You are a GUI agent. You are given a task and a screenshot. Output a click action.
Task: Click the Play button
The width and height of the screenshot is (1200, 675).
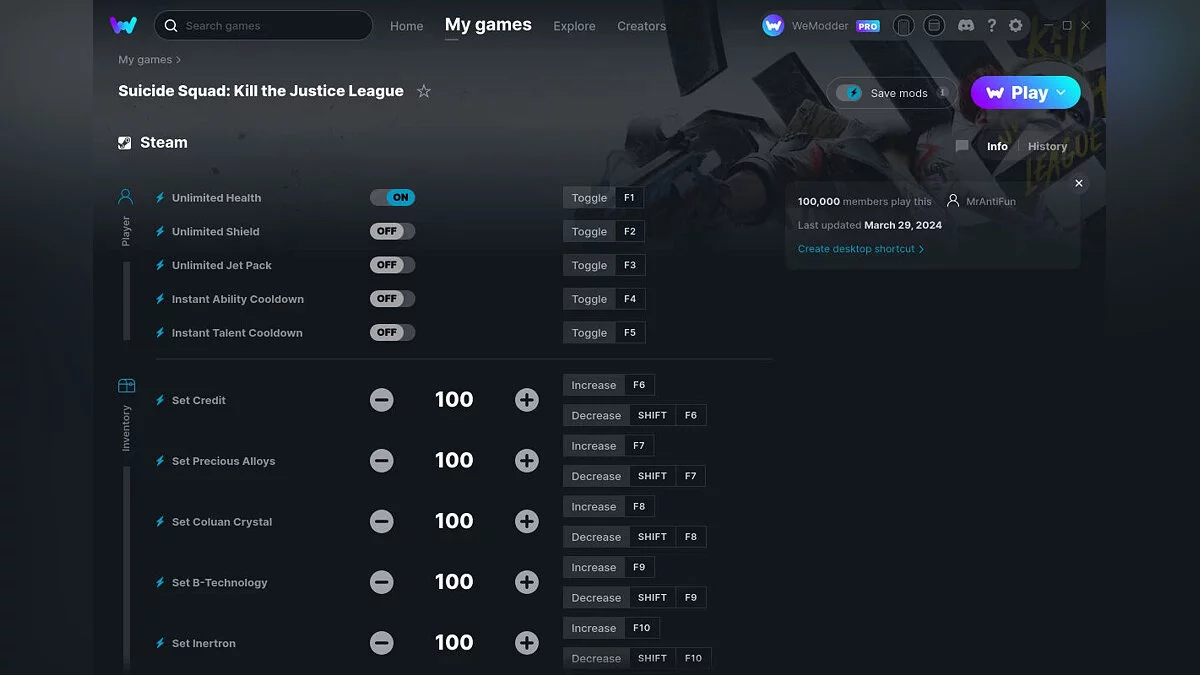[x=1026, y=93]
